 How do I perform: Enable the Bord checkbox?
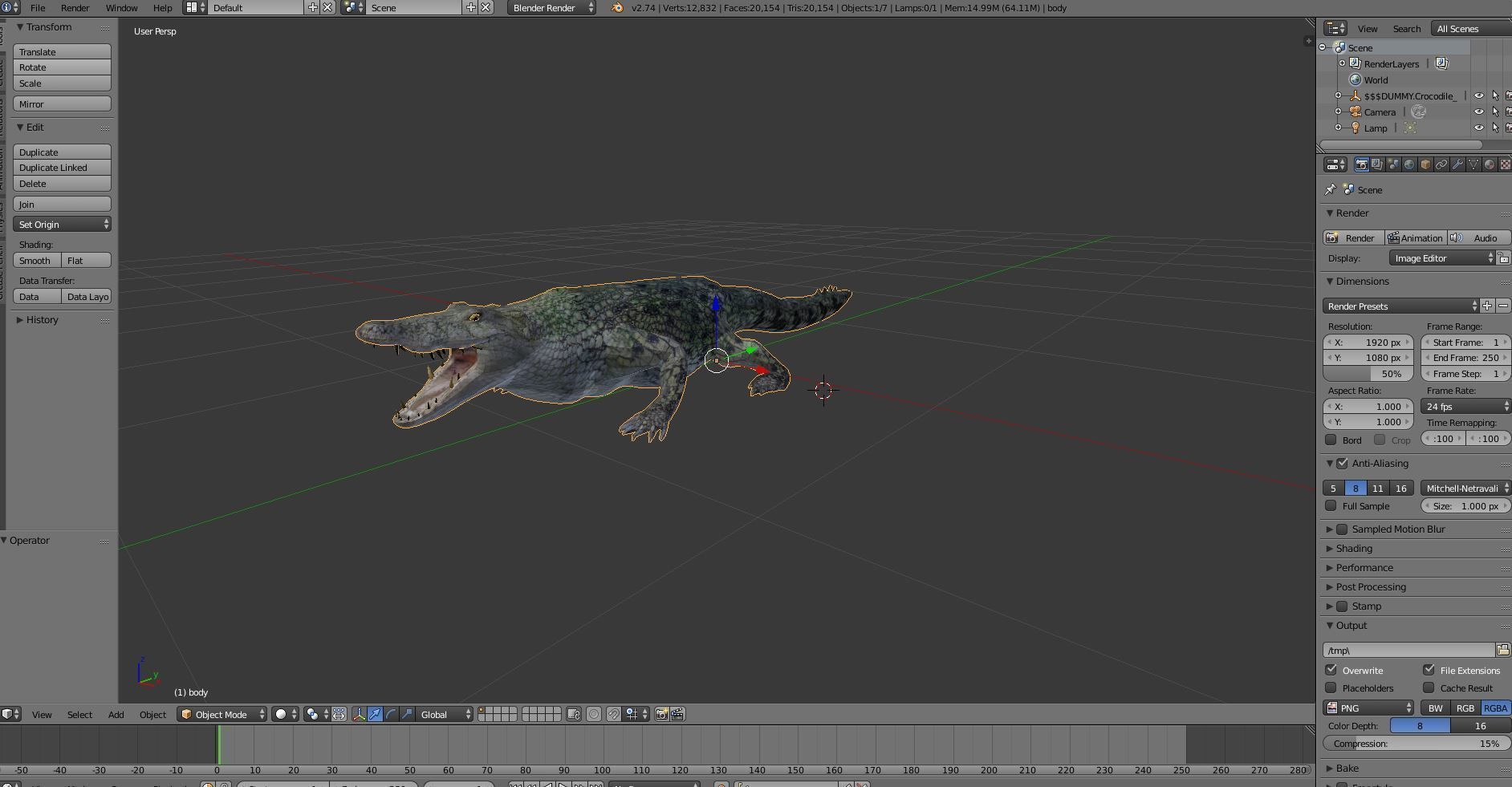click(1331, 440)
